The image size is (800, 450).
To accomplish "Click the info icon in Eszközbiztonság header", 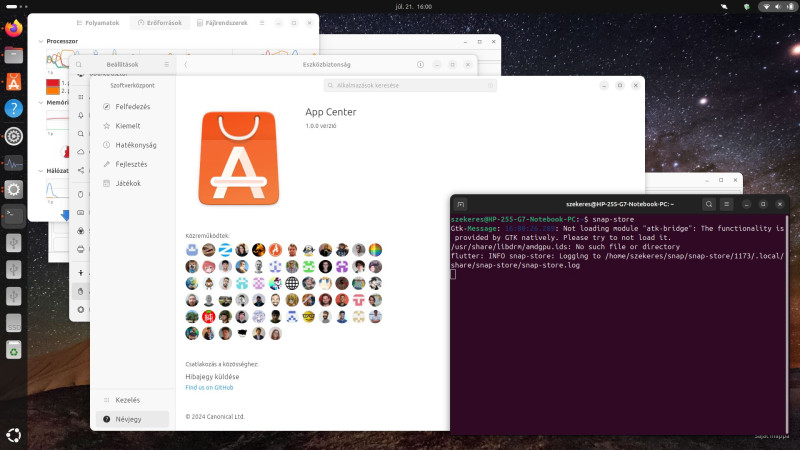I will 420,65.
